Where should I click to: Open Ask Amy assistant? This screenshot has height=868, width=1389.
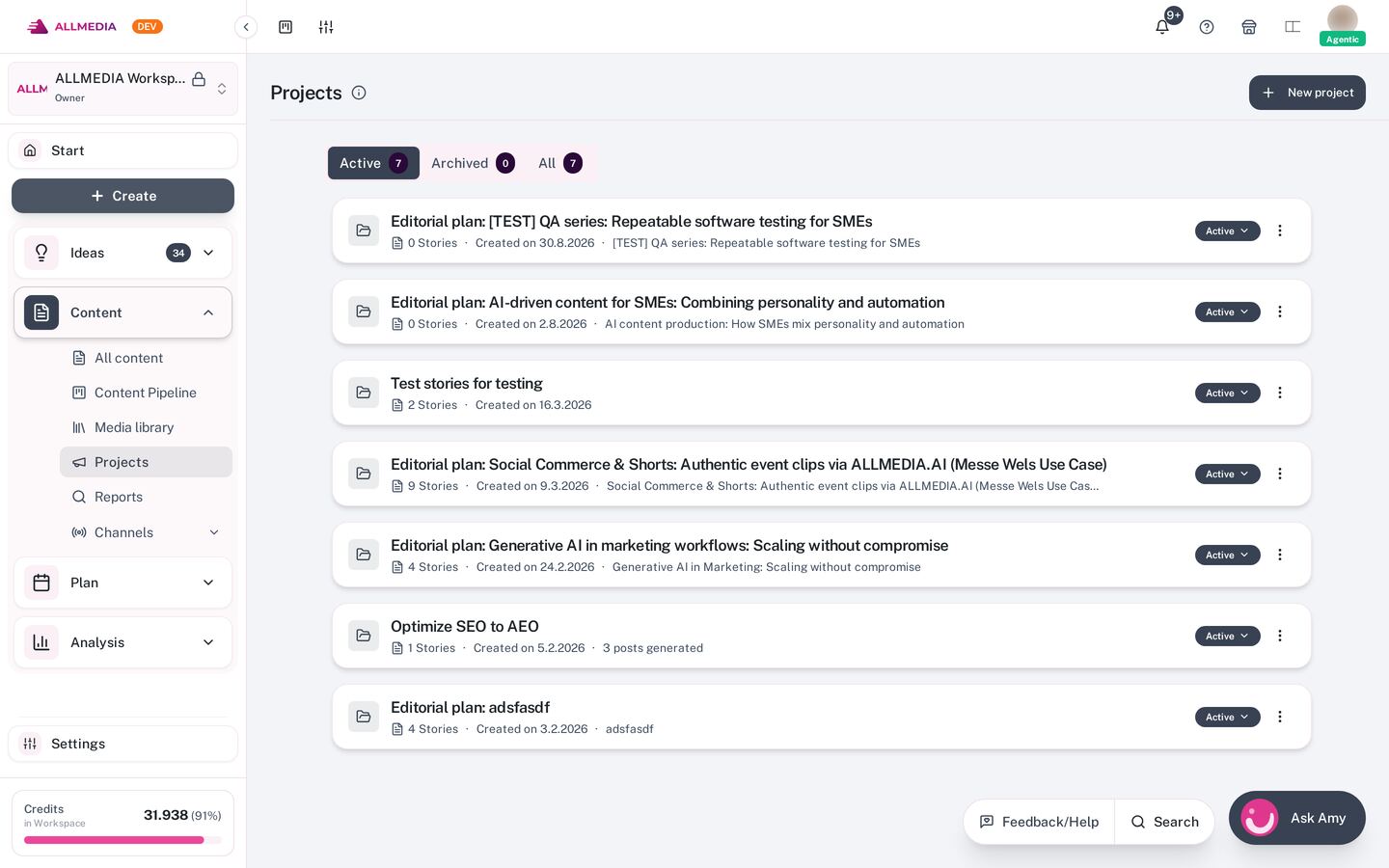[1296, 818]
